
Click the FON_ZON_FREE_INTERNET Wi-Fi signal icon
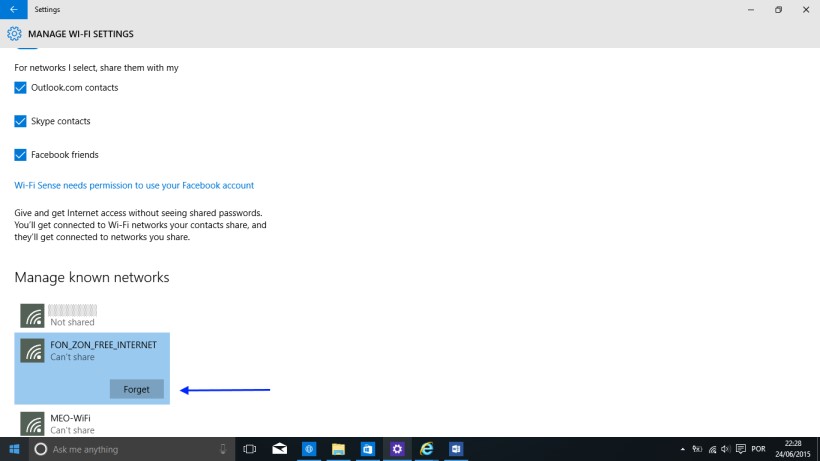coord(33,350)
